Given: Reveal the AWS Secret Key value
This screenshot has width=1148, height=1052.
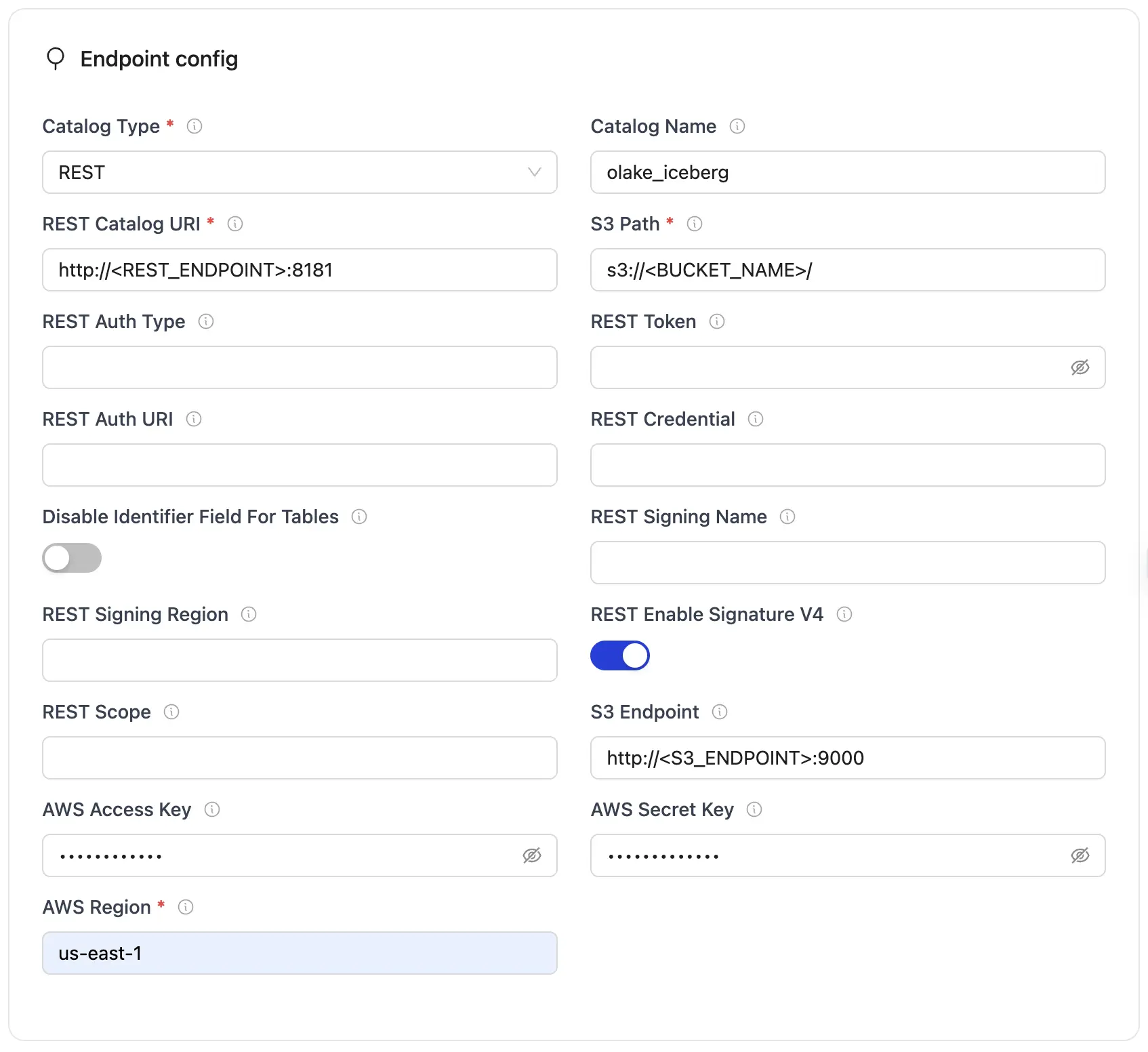Looking at the screenshot, I should point(1080,855).
